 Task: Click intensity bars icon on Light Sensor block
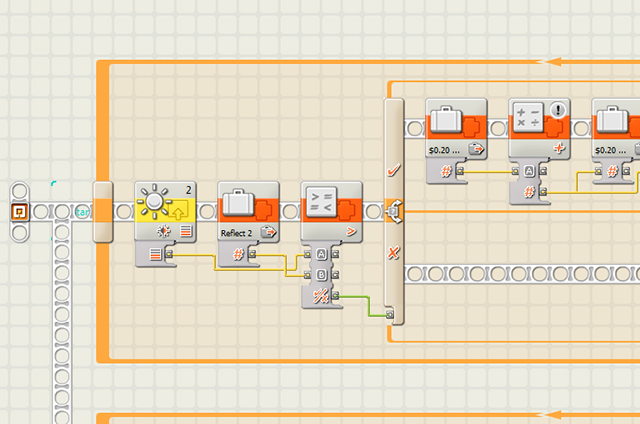[186, 231]
